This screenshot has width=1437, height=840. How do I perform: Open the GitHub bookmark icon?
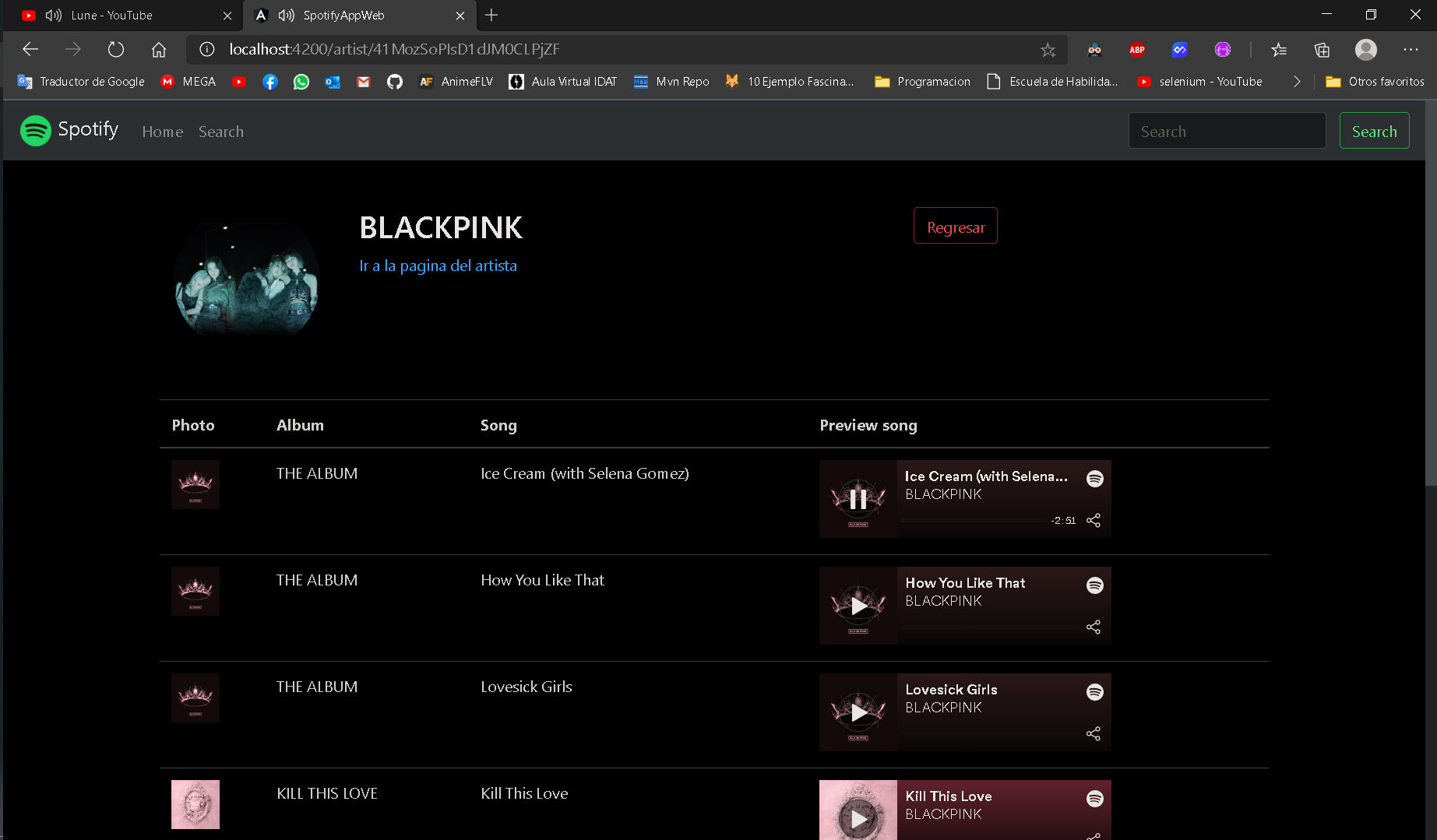394,81
